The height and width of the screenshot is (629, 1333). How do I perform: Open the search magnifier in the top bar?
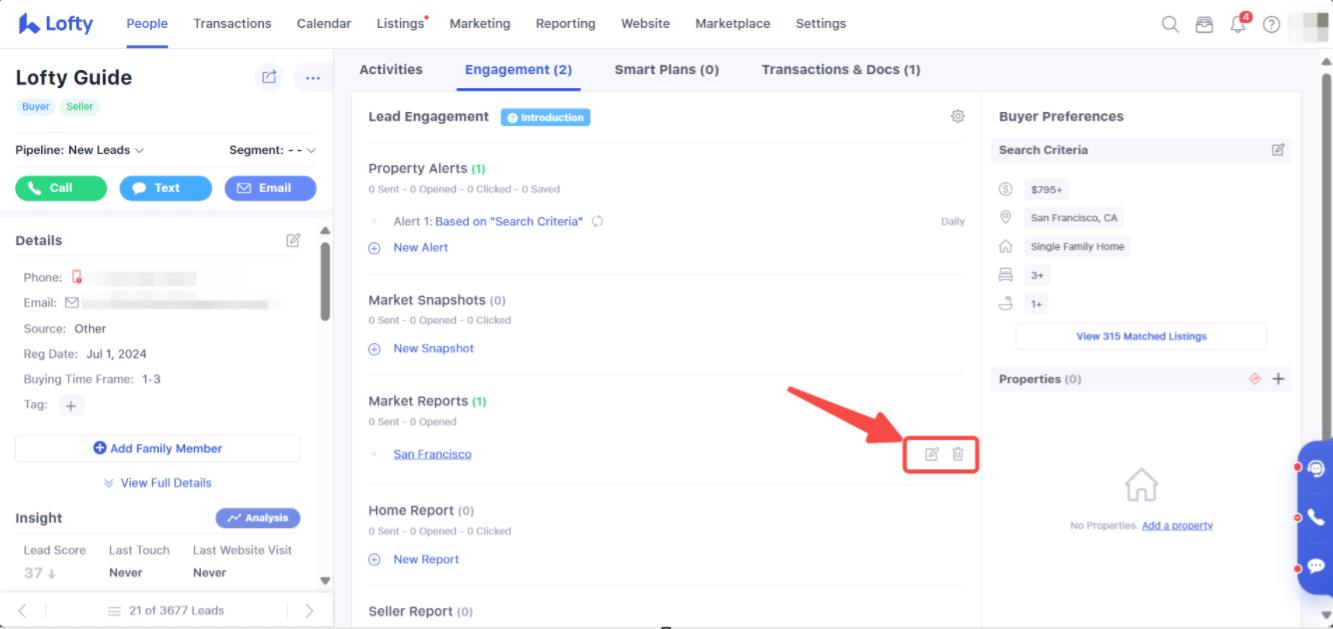point(1170,24)
